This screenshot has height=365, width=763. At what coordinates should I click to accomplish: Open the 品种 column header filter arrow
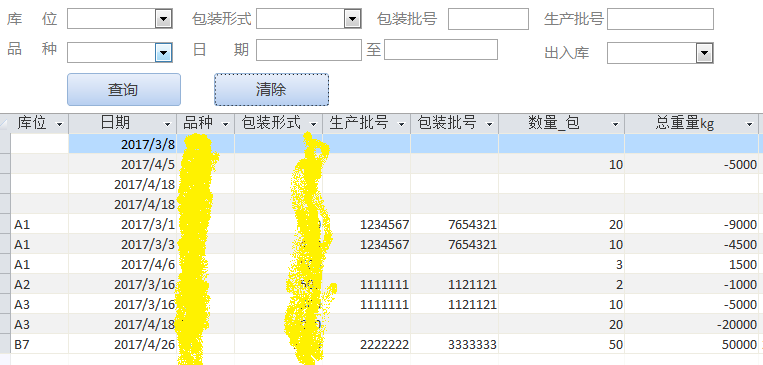pos(226,125)
